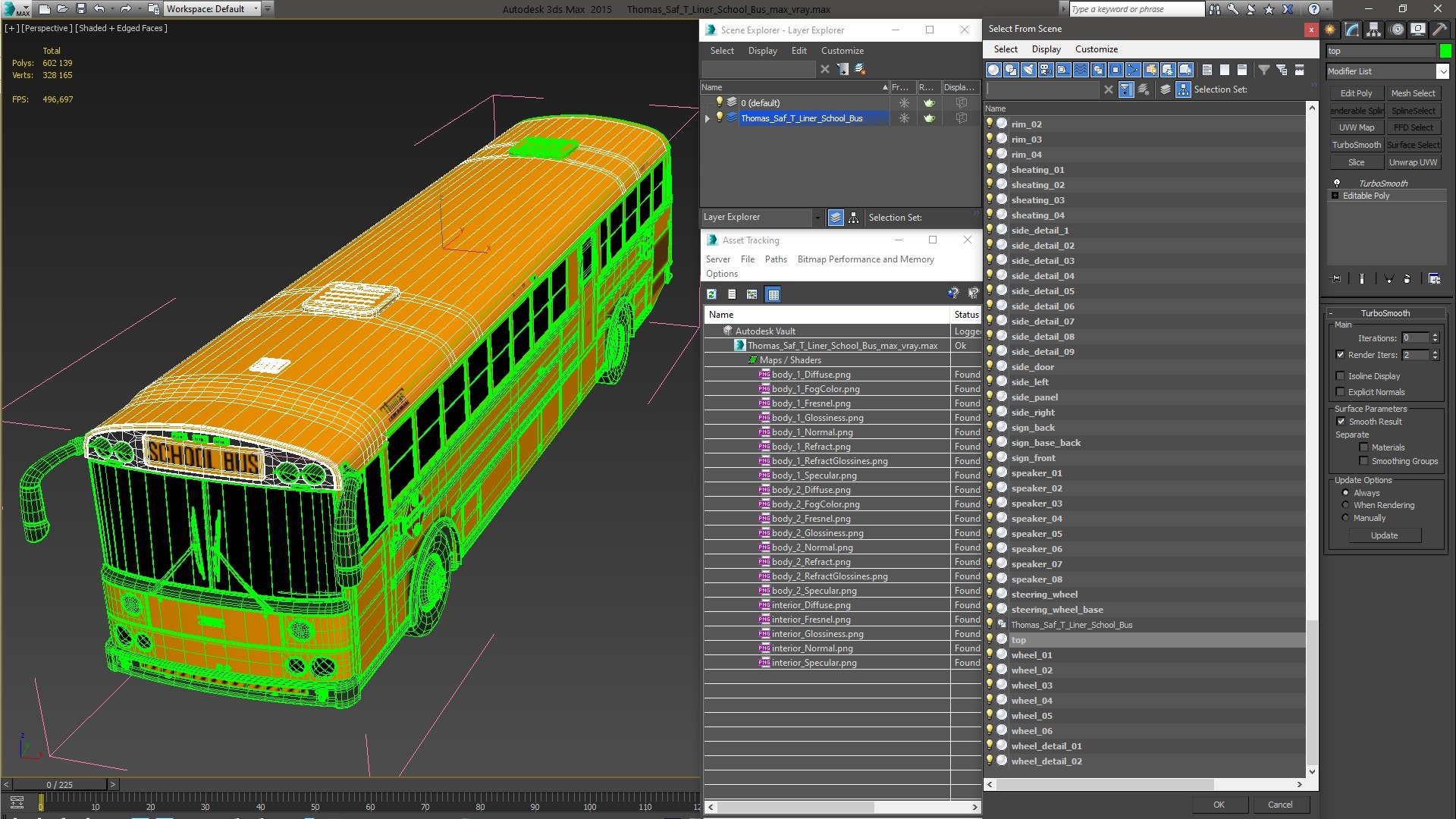1456x819 pixels.
Task: Collapse the TurboSmooth rollout
Action: 1331,313
